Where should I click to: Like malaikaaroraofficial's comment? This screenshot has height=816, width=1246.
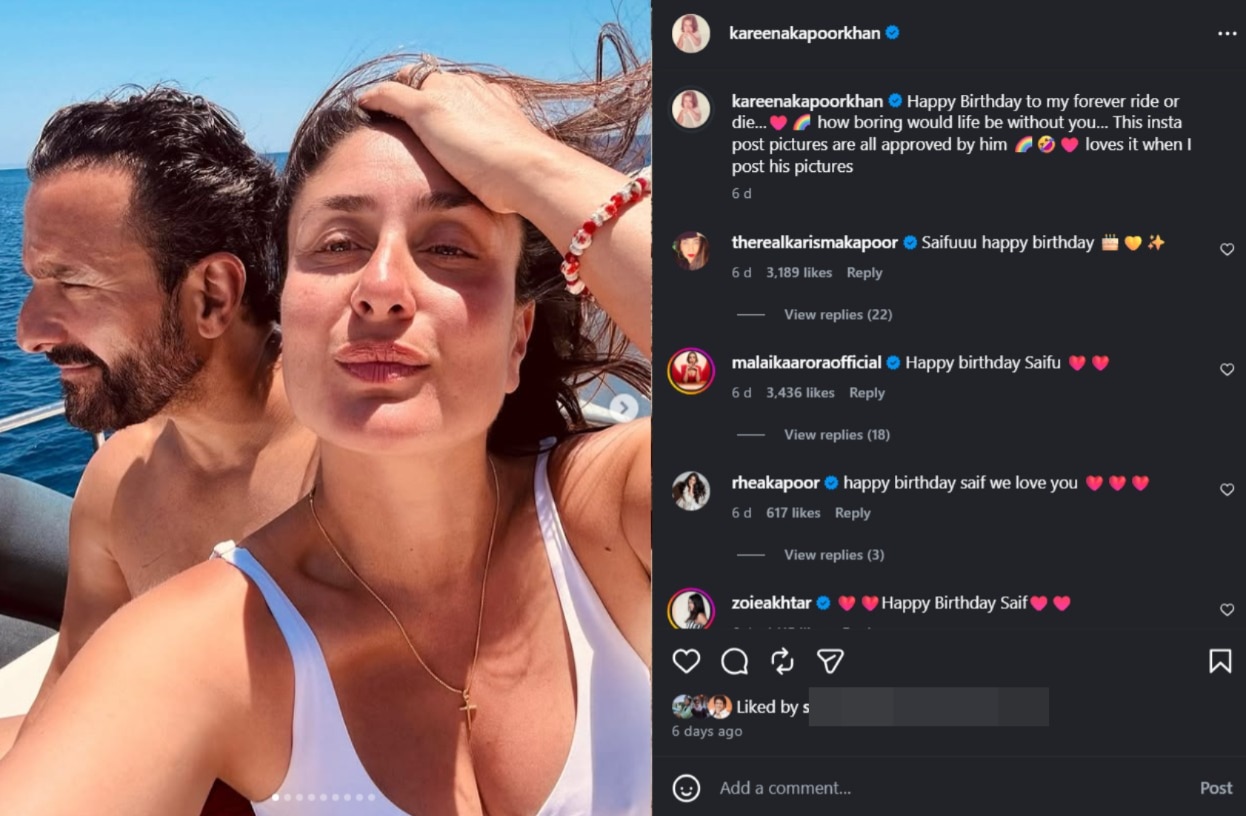coord(1227,370)
